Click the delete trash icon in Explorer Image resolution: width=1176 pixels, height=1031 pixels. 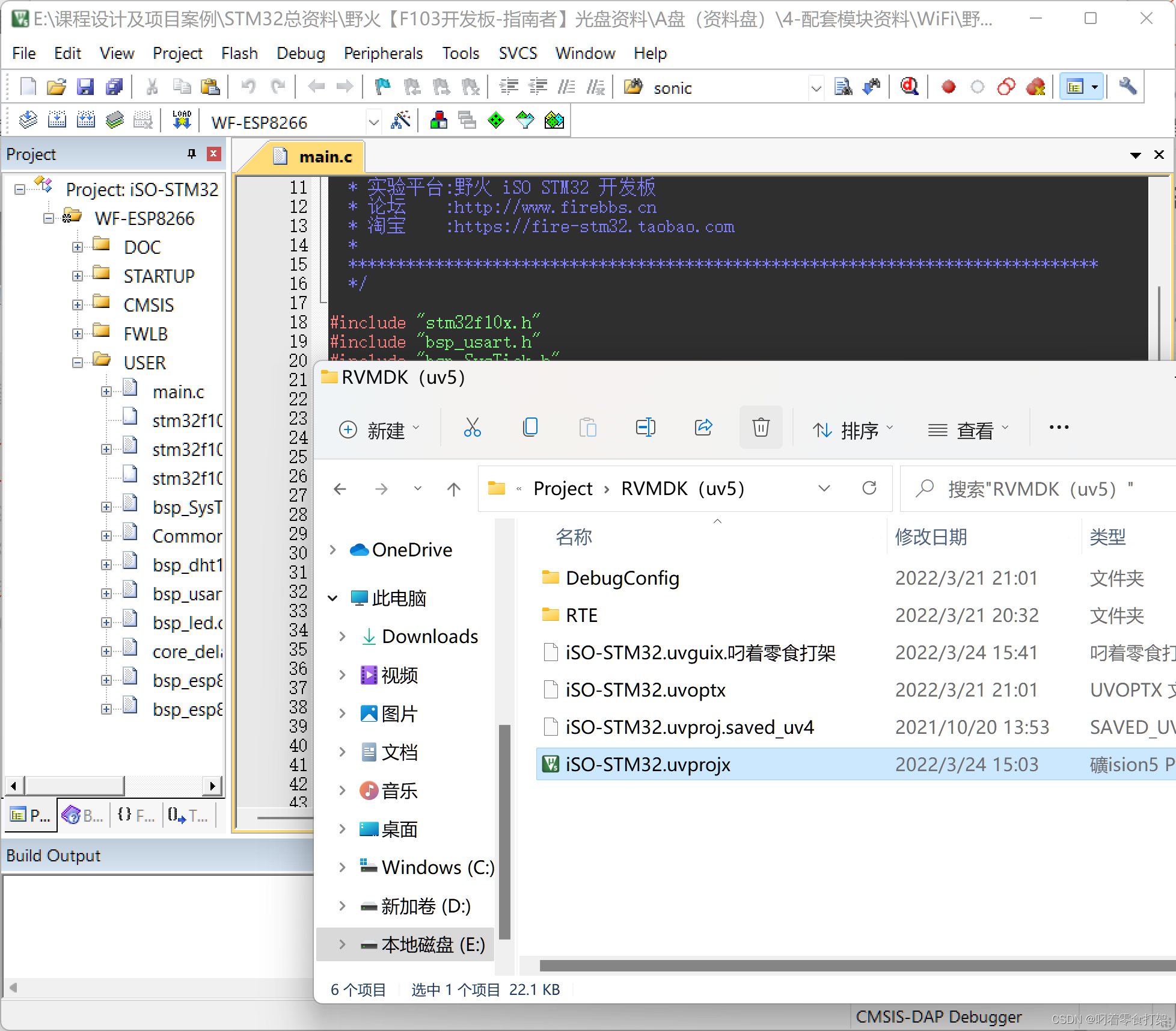(x=761, y=428)
